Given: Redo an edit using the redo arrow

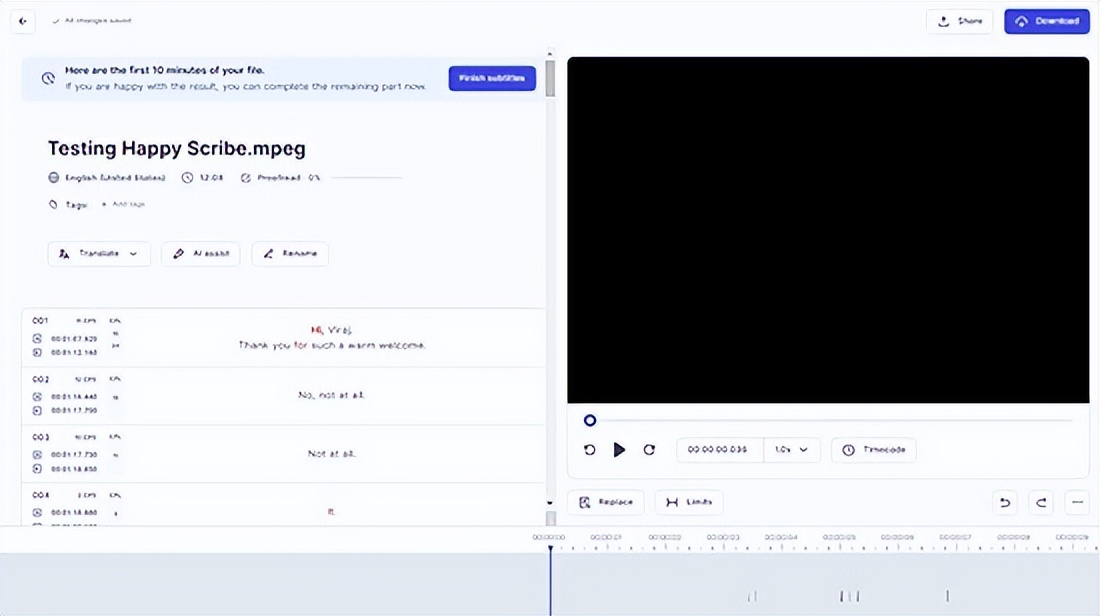Looking at the screenshot, I should tap(1040, 502).
